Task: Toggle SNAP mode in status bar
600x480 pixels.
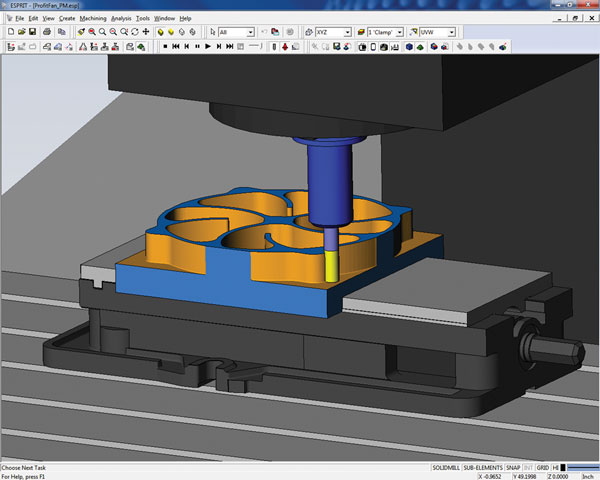Action: 512,467
